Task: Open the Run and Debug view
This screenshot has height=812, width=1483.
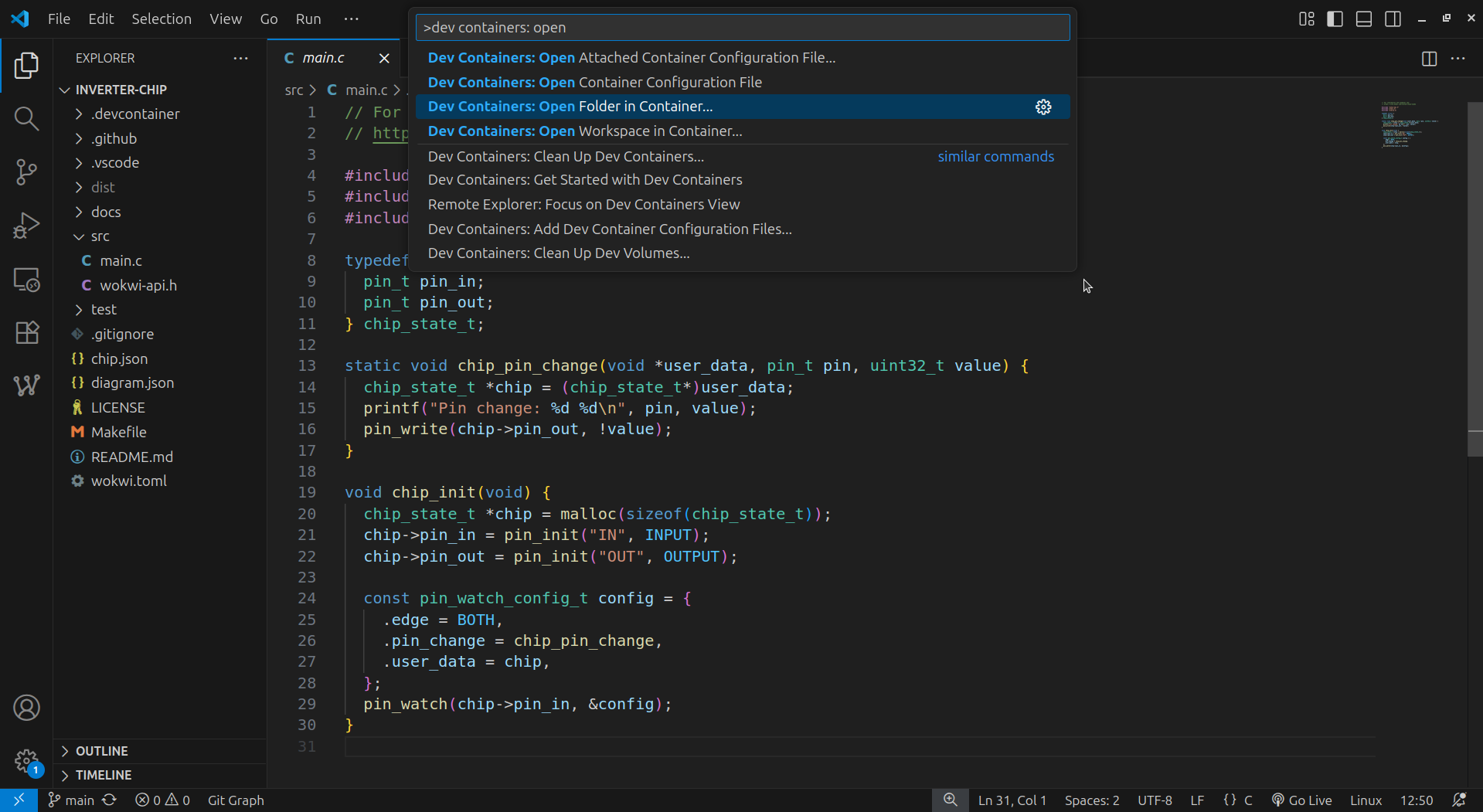Action: click(26, 225)
